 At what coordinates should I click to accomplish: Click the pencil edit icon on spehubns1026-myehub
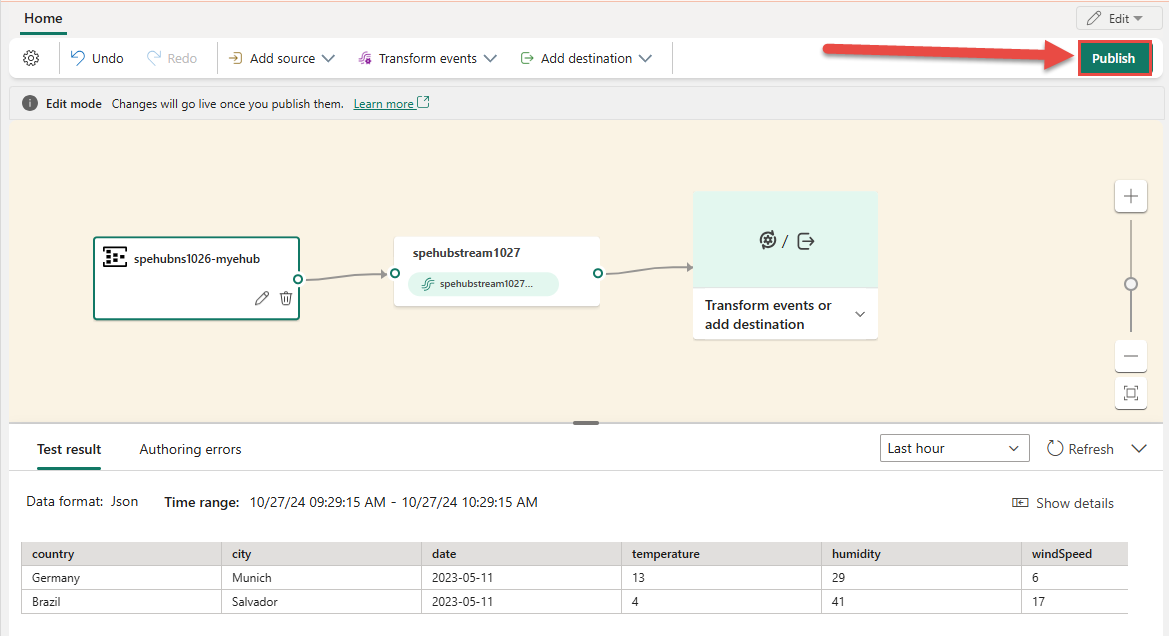(262, 298)
